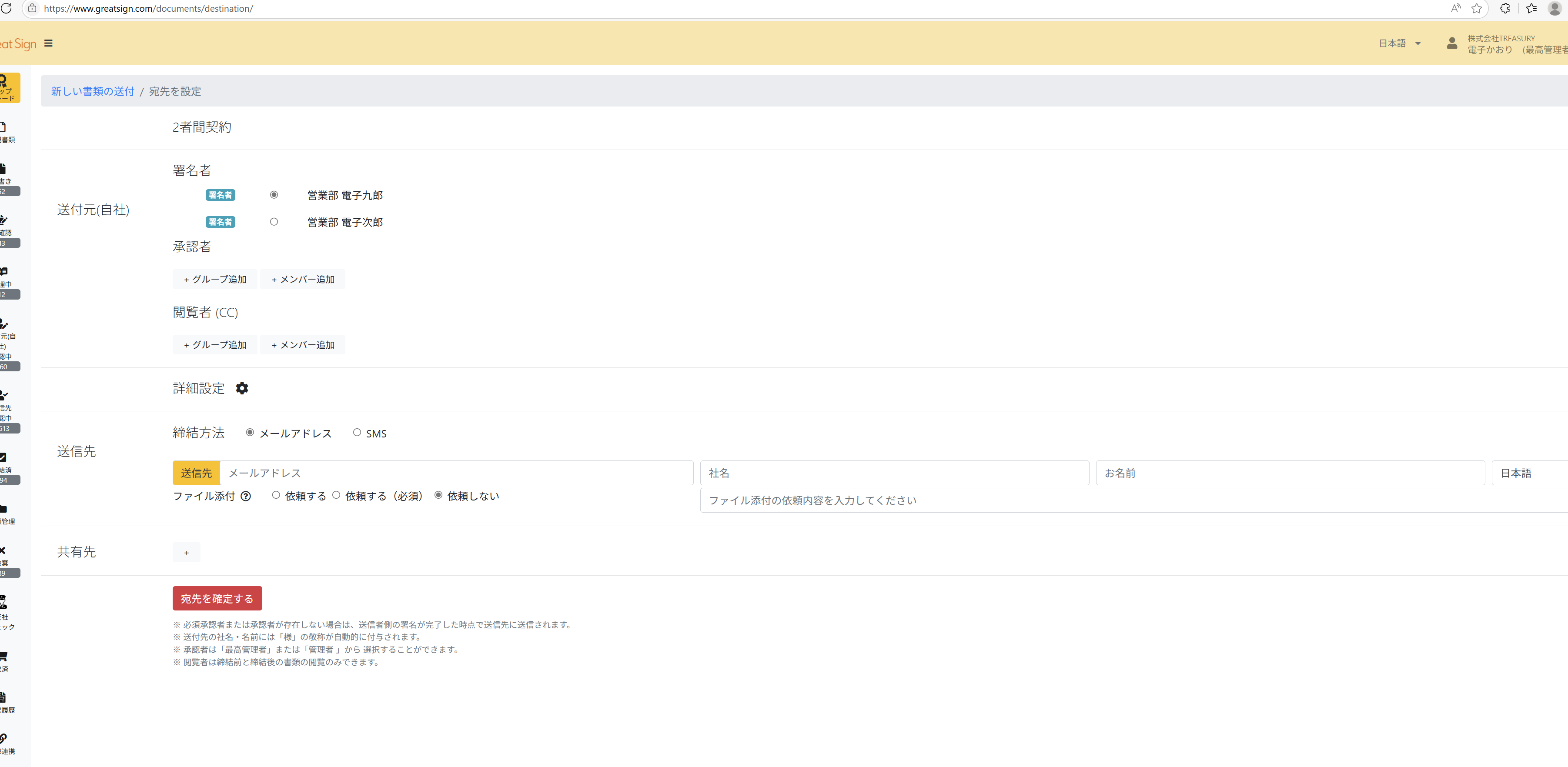This screenshot has width=1568, height=767.
Task: Click 宛先を確定する red button
Action: pyautogui.click(x=217, y=598)
